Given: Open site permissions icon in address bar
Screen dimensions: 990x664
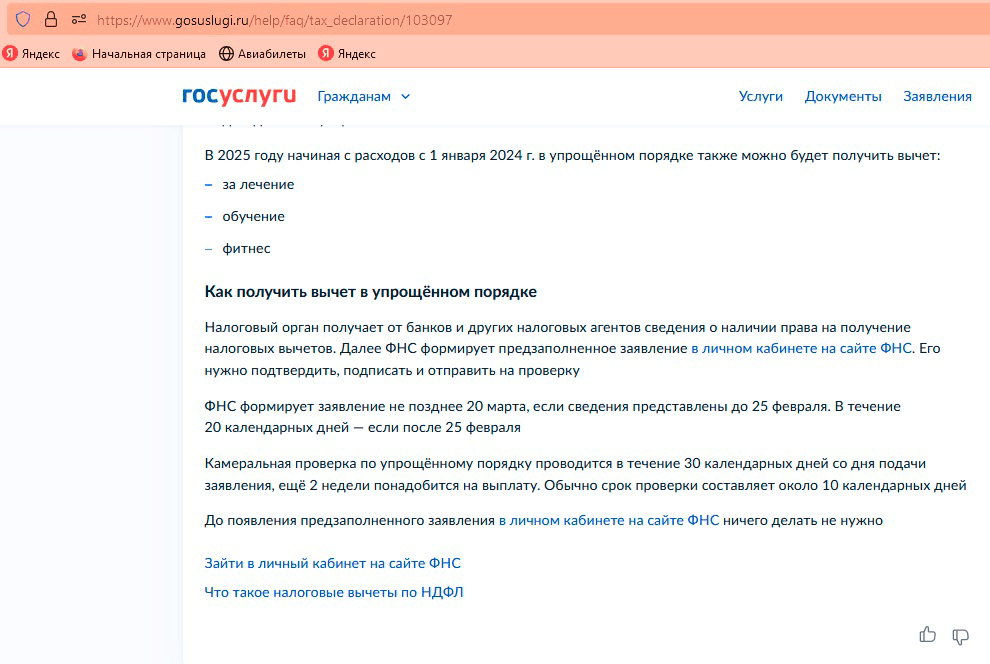Looking at the screenshot, I should tap(79, 19).
